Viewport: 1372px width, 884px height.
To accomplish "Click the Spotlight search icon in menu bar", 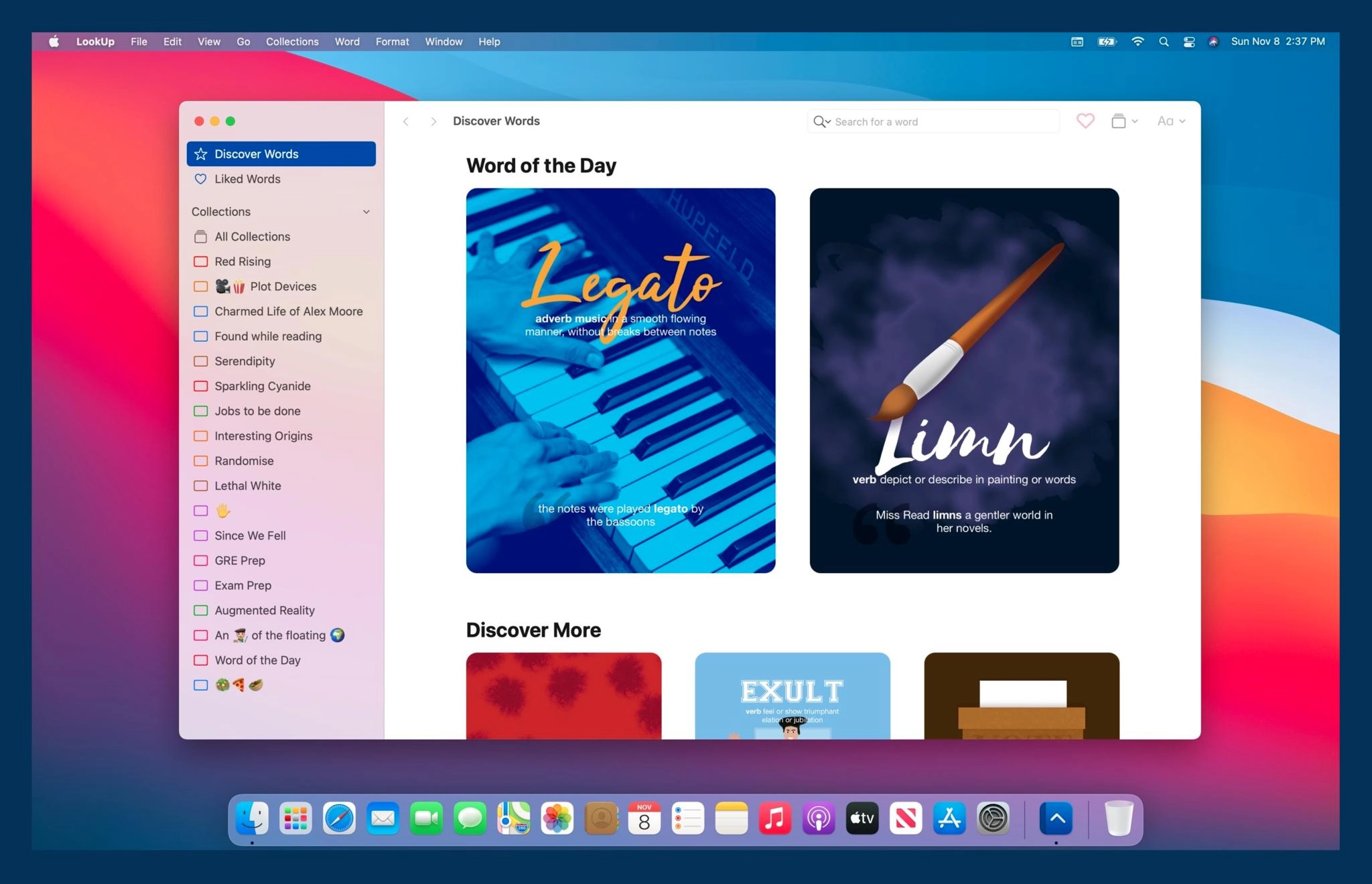I will click(x=1164, y=42).
